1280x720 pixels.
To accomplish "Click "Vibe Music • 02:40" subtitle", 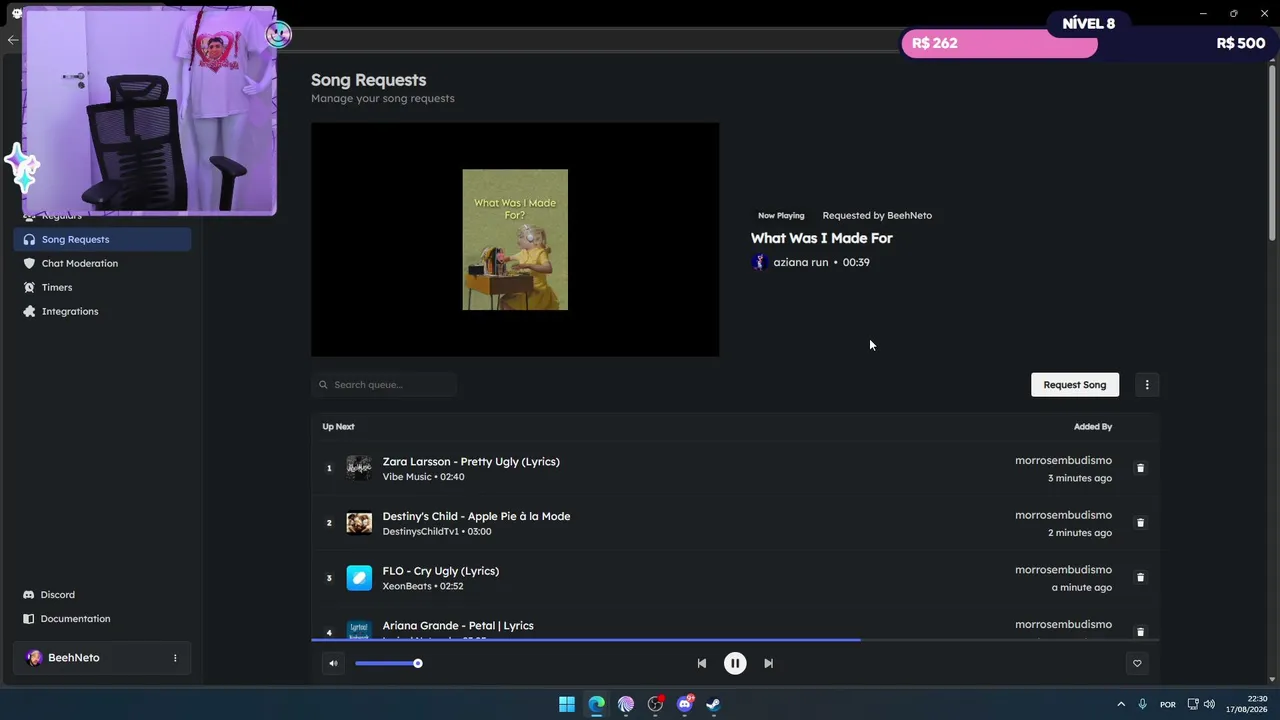I will (423, 477).
